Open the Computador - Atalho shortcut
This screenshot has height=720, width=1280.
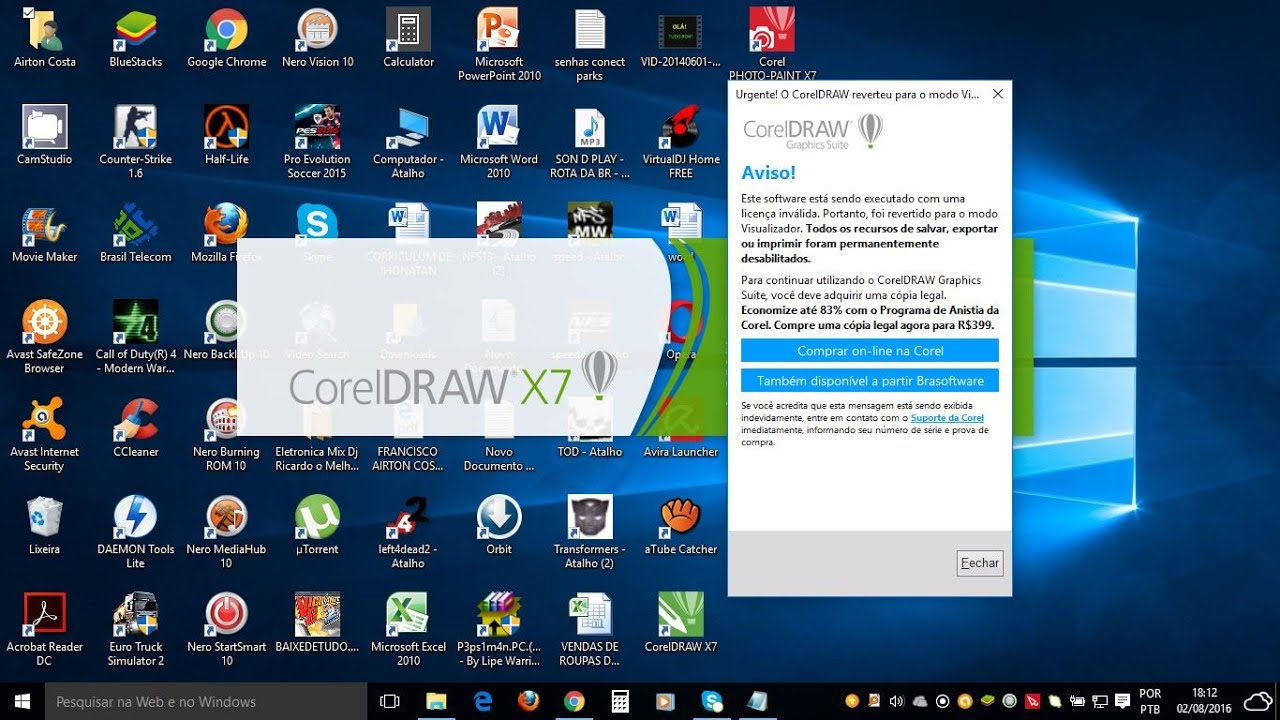point(408,142)
